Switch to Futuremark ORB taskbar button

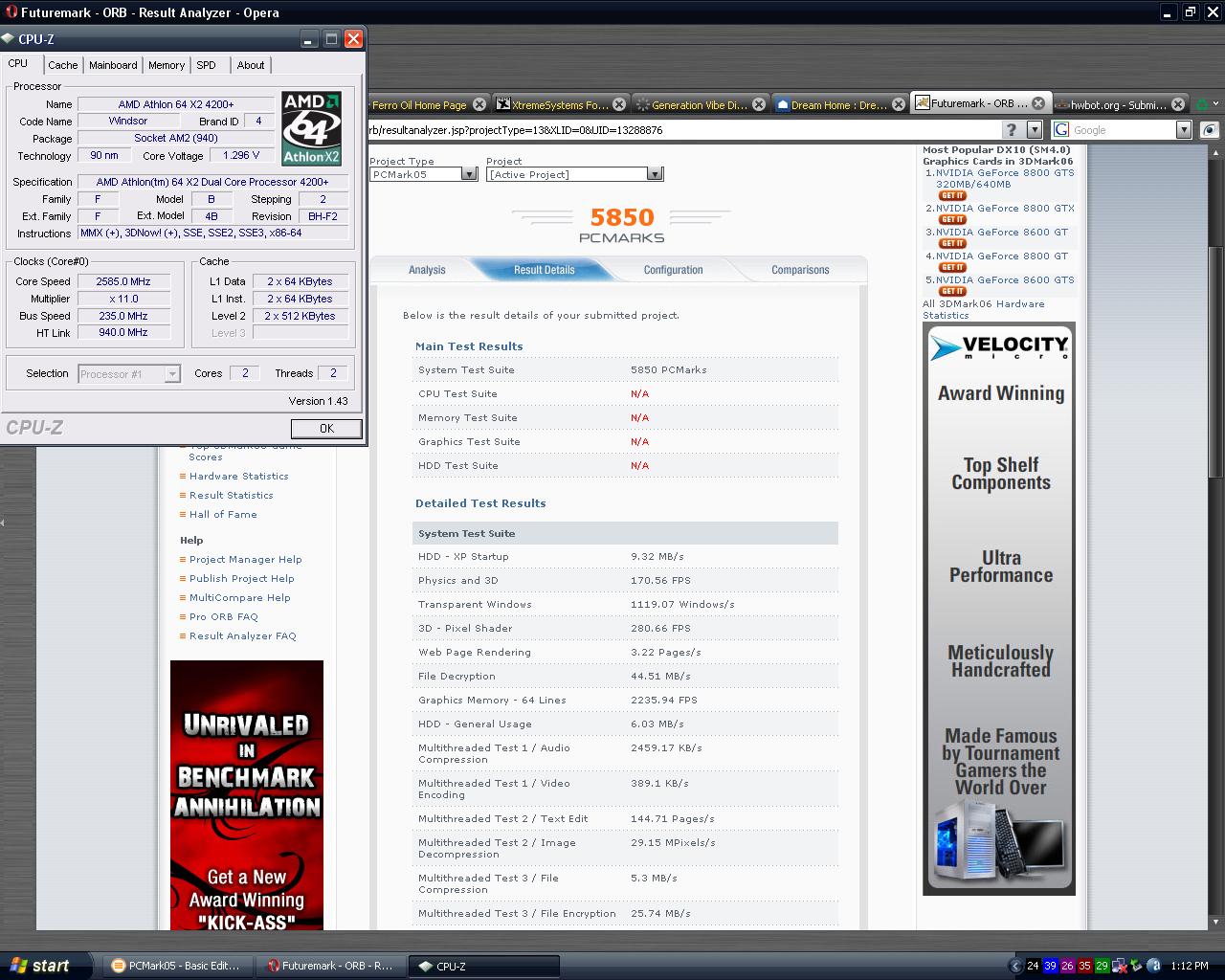pyautogui.click(x=331, y=967)
